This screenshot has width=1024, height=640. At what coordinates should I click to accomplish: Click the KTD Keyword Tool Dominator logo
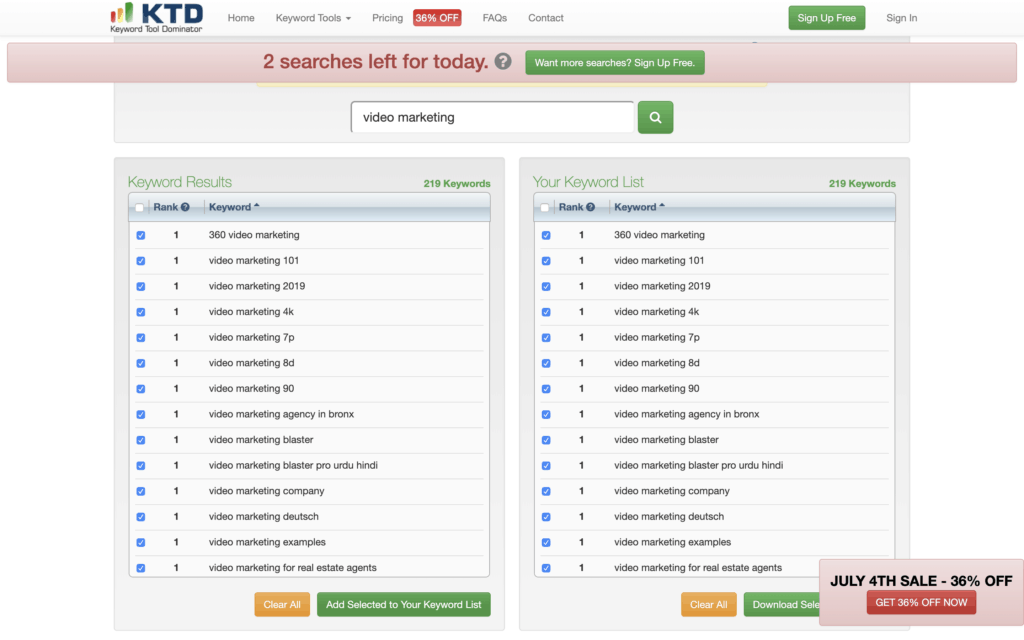(157, 18)
